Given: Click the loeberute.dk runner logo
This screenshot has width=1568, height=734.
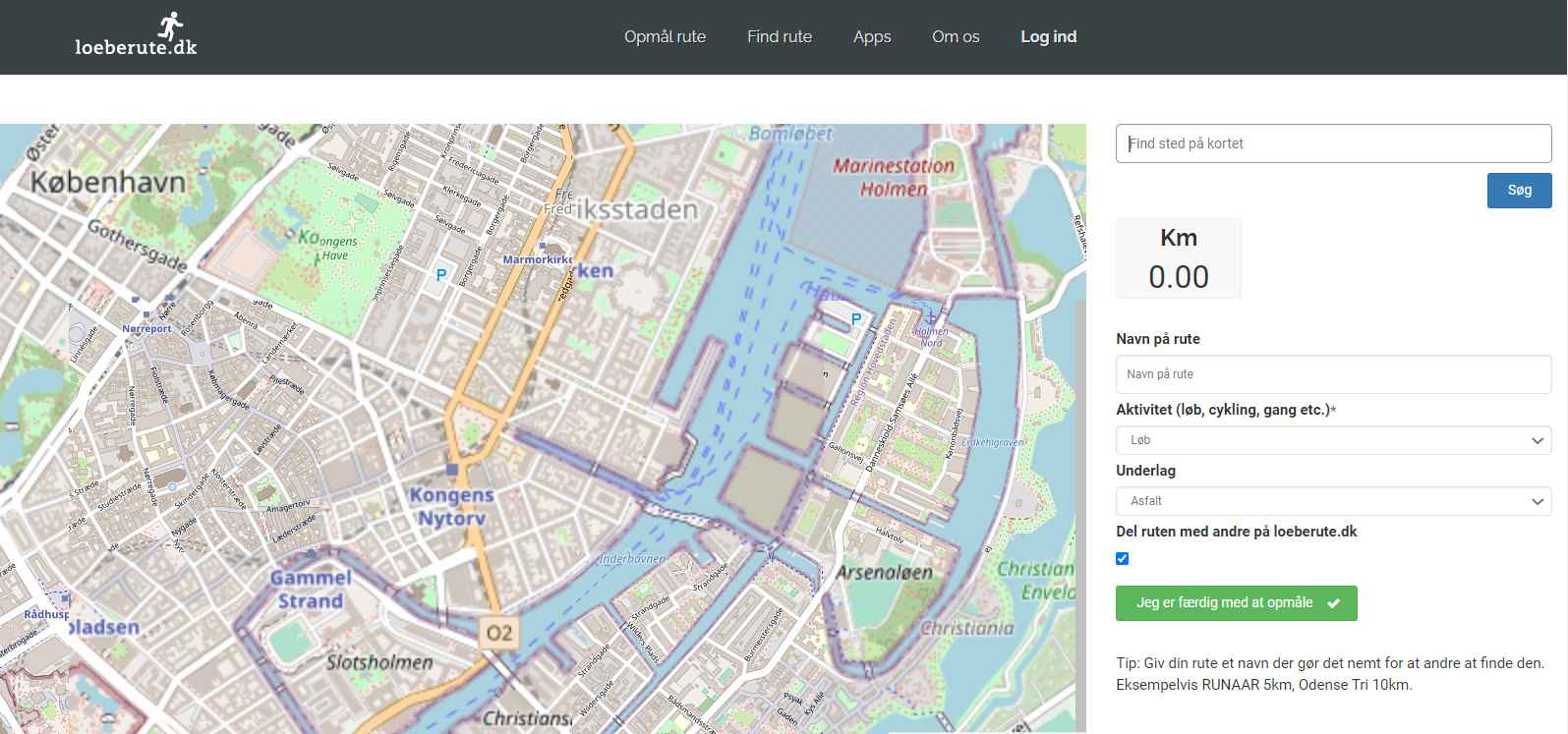Looking at the screenshot, I should (136, 34).
